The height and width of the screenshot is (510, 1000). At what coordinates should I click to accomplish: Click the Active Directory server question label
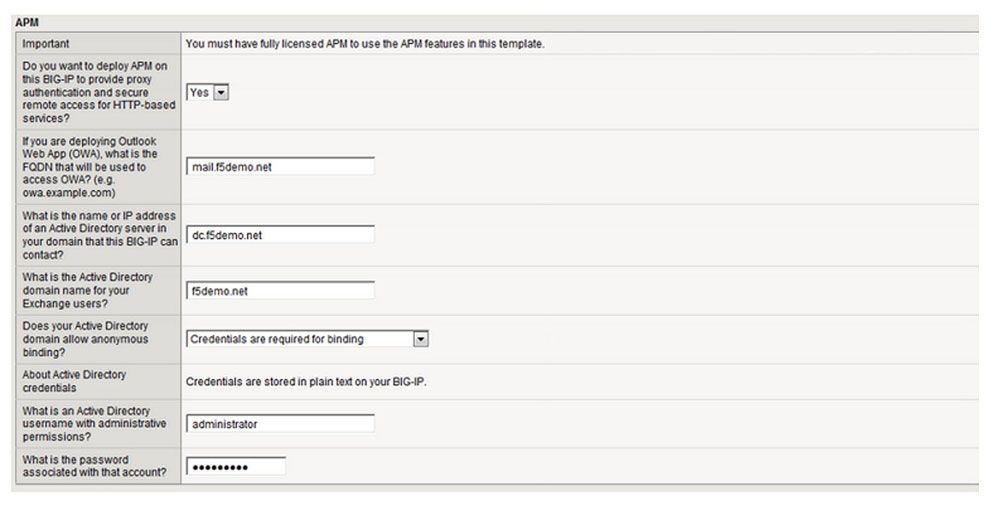[99, 235]
